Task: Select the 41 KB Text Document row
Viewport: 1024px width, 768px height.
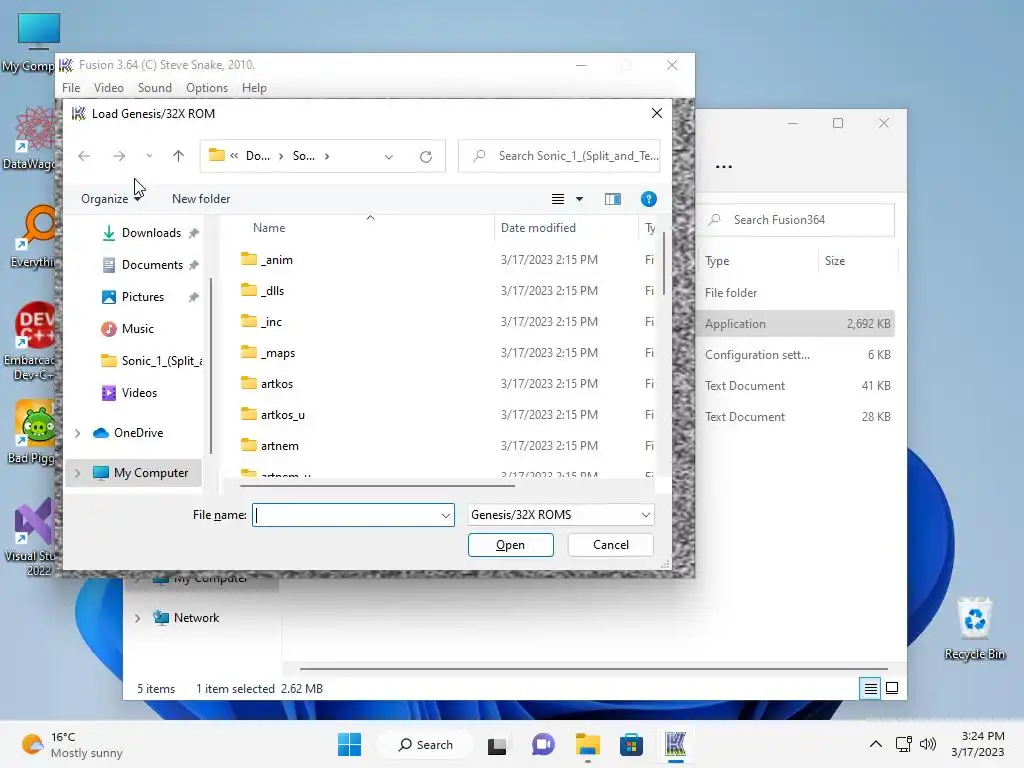Action: pos(797,386)
